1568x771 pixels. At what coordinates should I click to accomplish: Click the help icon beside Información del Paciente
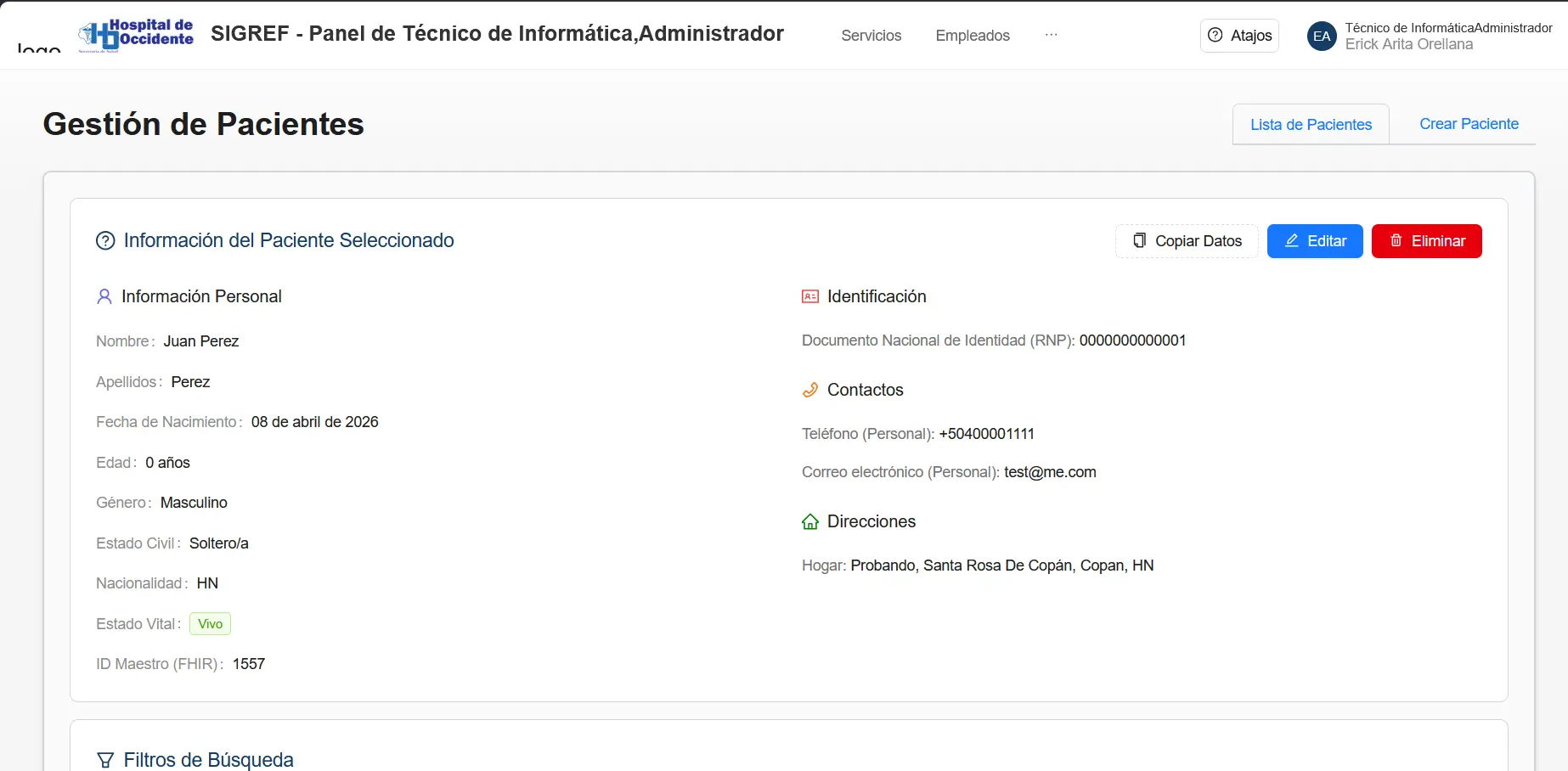tap(105, 241)
